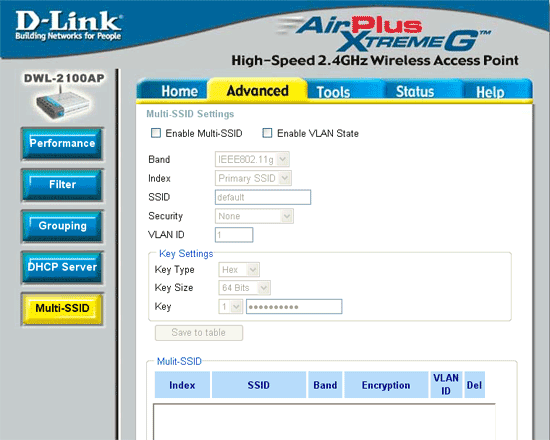Click the Performance sidebar button
Image resolution: width=550 pixels, height=440 pixels.
[x=62, y=144]
